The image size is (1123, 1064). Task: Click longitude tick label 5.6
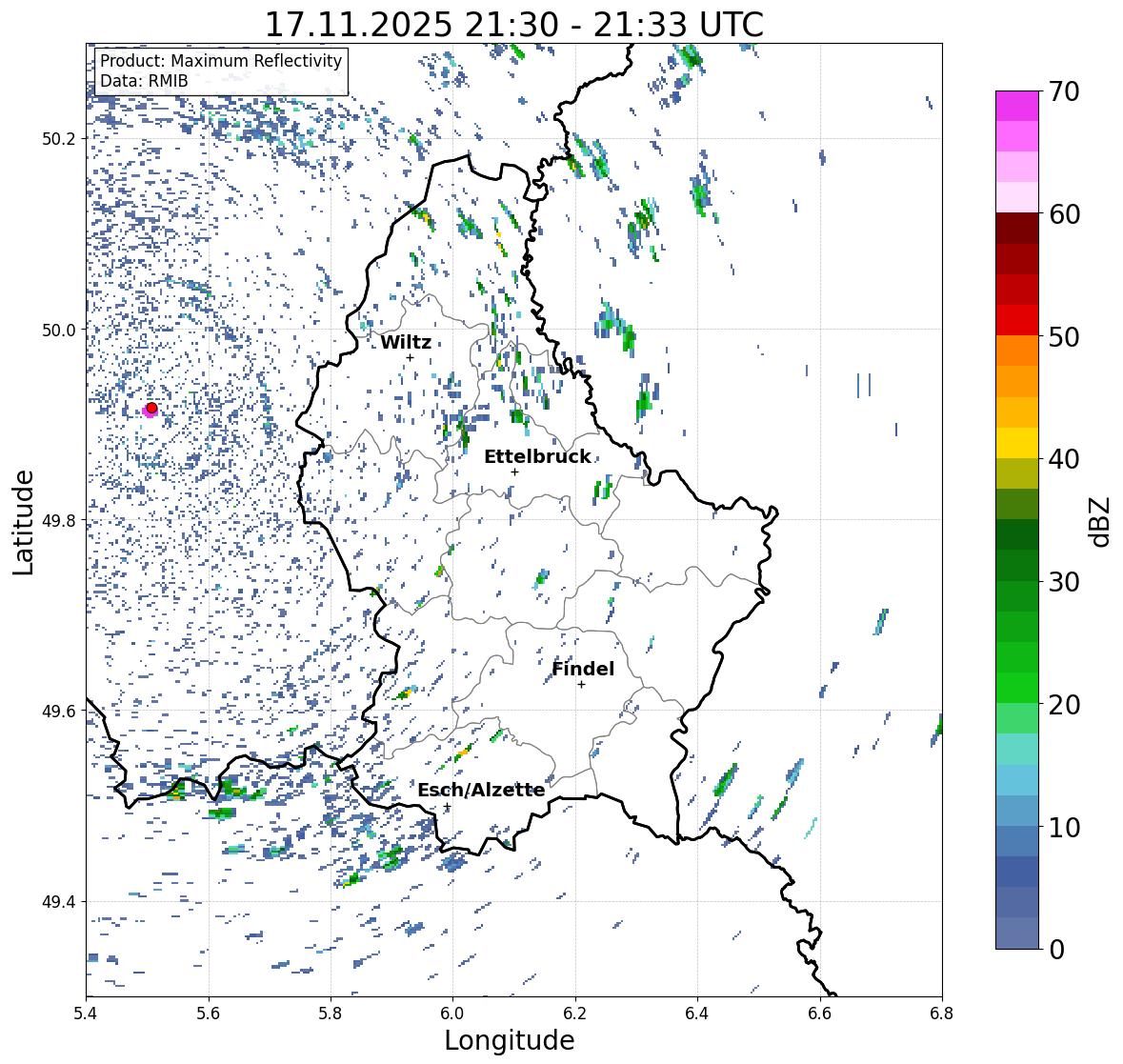(x=209, y=1014)
